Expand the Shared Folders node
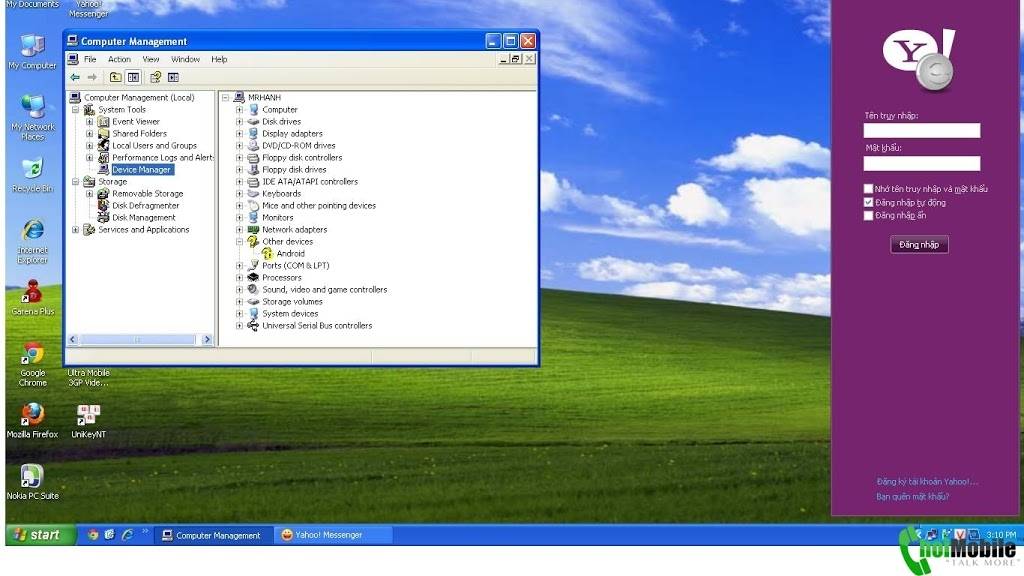This screenshot has width=1024, height=576. [89, 134]
